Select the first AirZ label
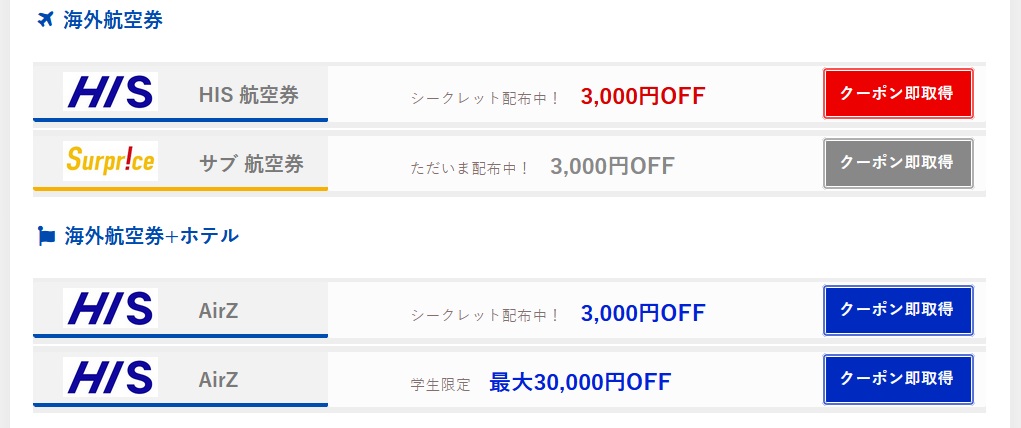This screenshot has height=428, width=1021. pos(218,312)
